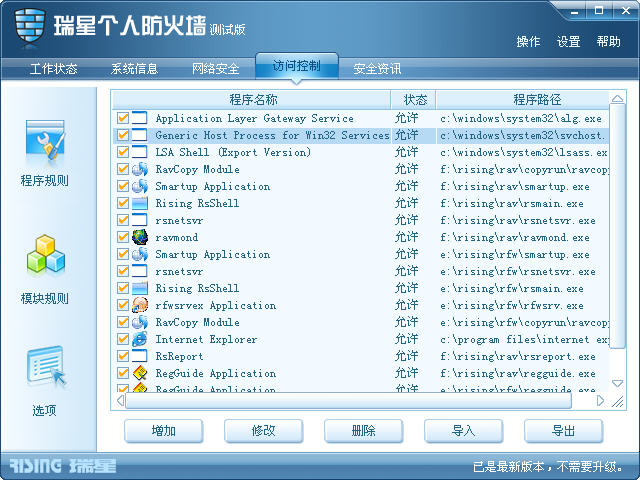Click icon of Application Layer Gateway Service row
The height and width of the screenshot is (480, 640).
(x=140, y=118)
